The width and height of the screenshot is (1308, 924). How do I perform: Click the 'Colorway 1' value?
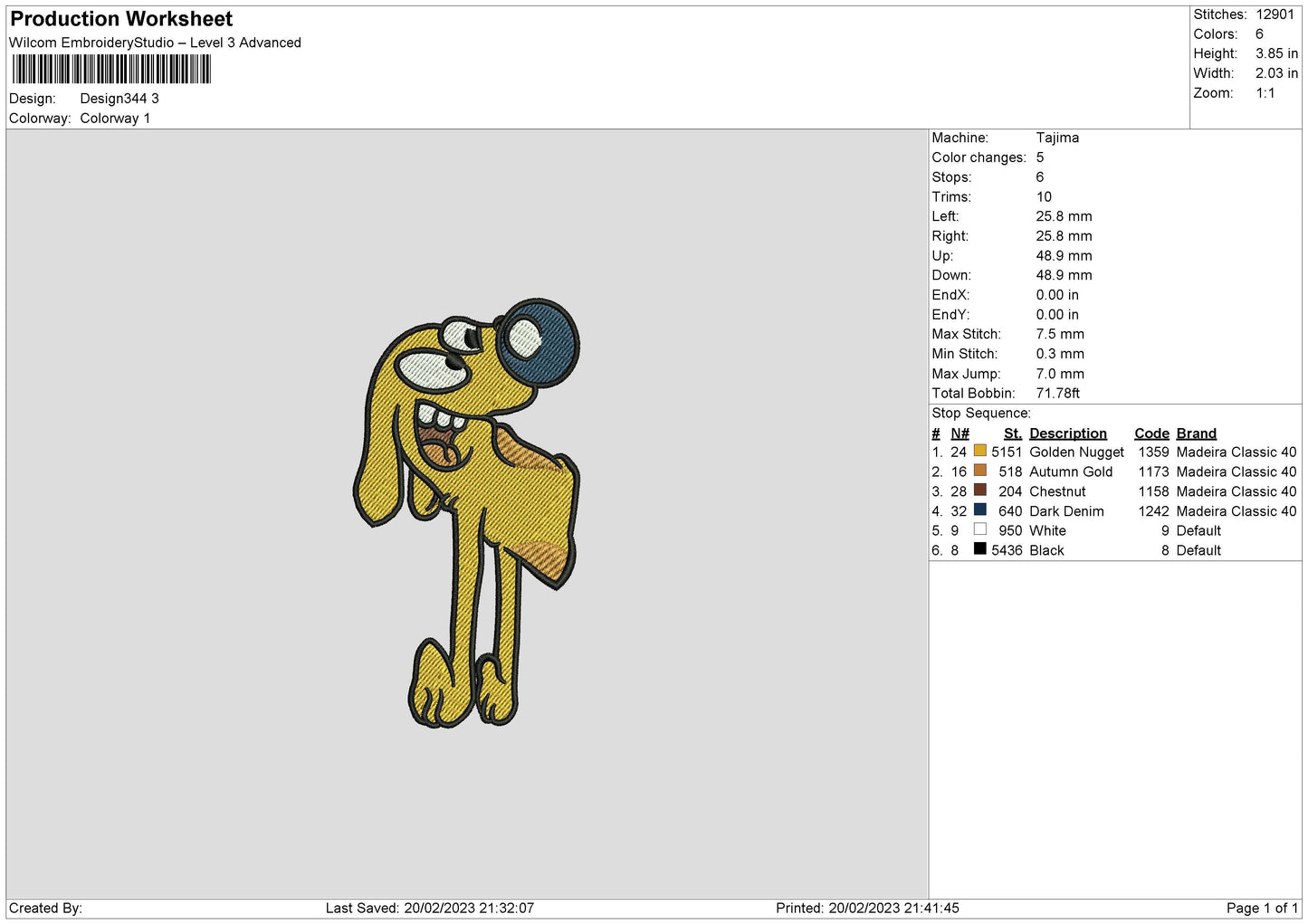[115, 119]
